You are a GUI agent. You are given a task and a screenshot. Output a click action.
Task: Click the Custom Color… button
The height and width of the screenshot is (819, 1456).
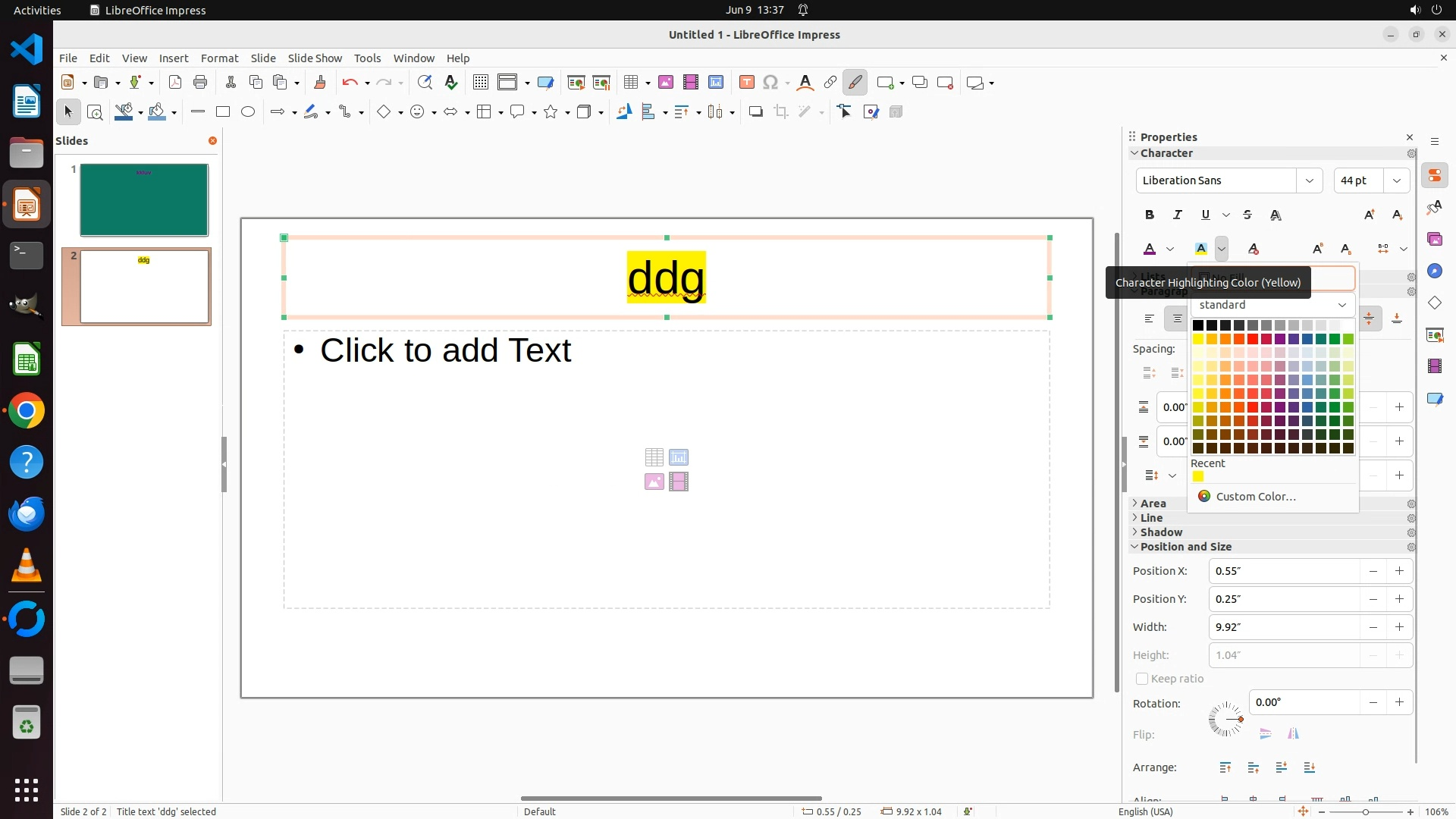point(1255,497)
